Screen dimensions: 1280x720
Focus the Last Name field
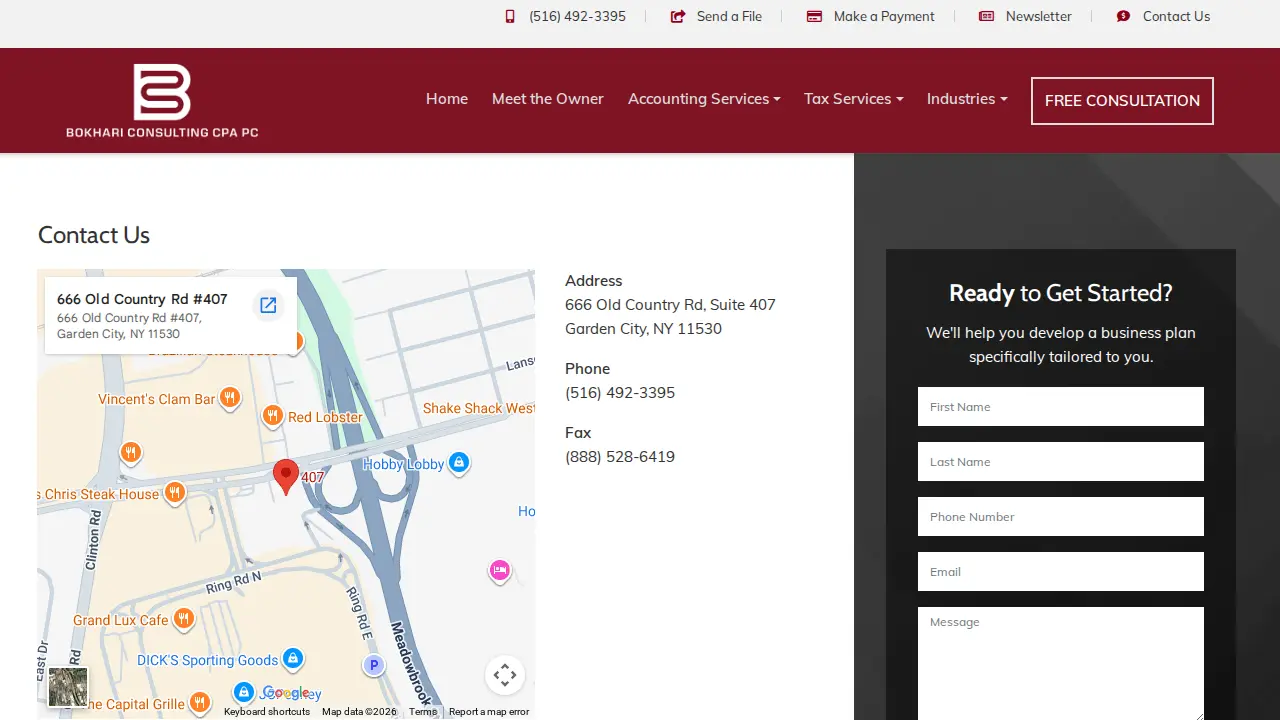pyautogui.click(x=1061, y=462)
